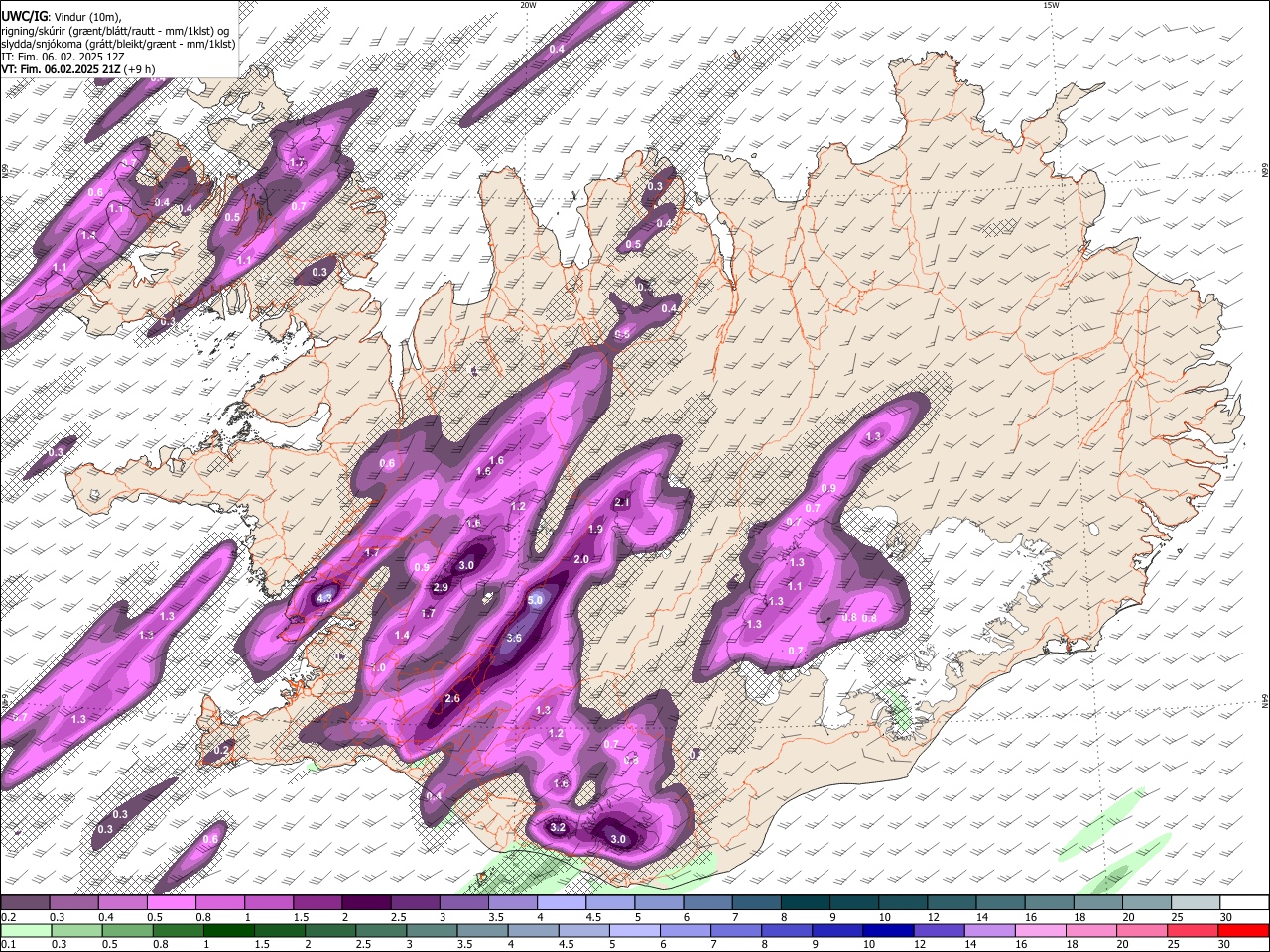
Task: Click the '4.3' snowfall value on the map
Action: (x=324, y=598)
